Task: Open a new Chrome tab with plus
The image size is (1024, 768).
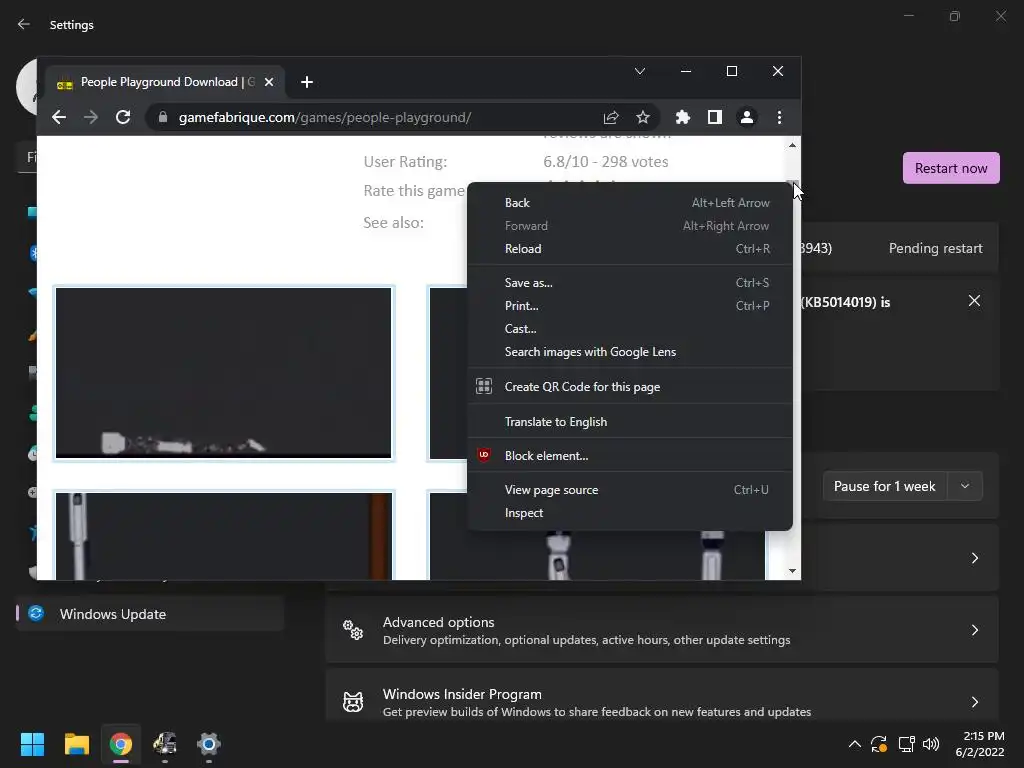Action: pos(306,82)
